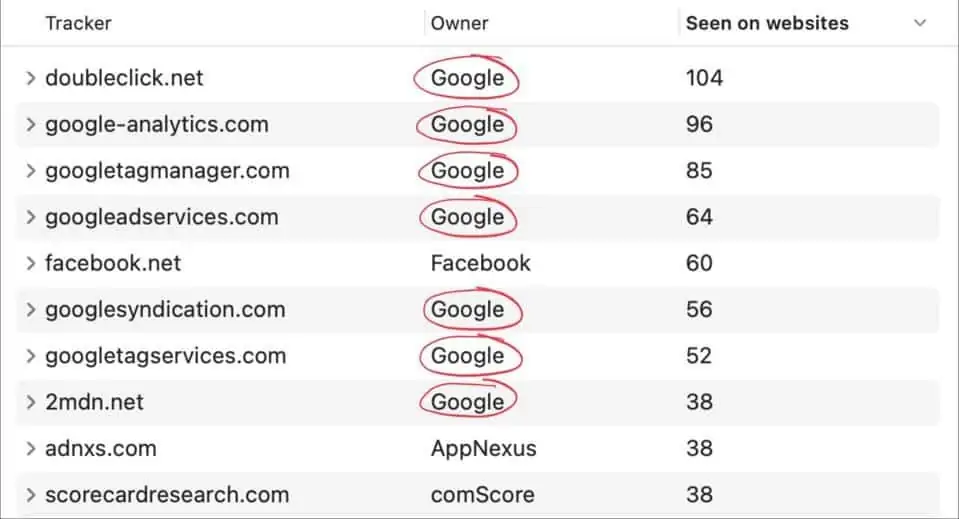Sort by the Tracker column header
The image size is (959, 519).
(78, 23)
